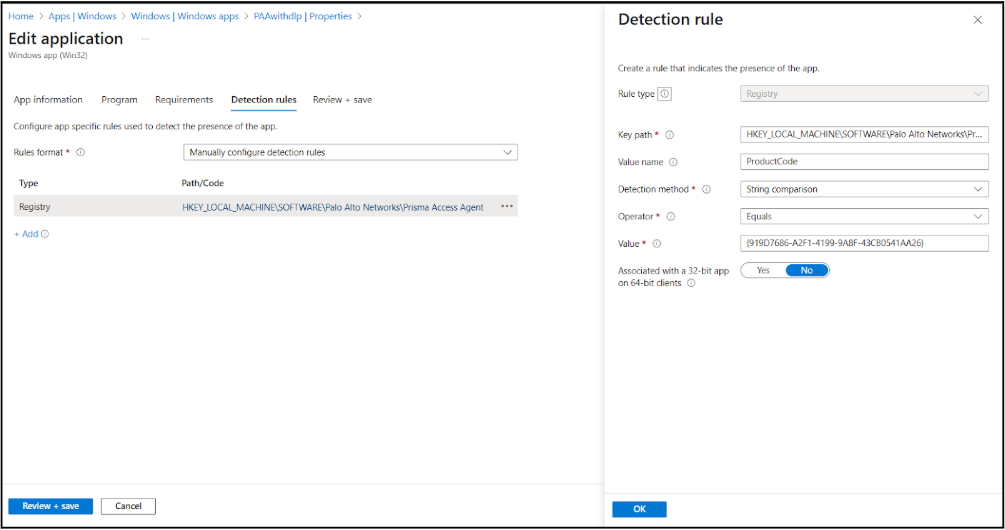Viewport: 1005px width, 530px height.
Task: Click the Add detection rule link
Action: pyautogui.click(x=26, y=234)
